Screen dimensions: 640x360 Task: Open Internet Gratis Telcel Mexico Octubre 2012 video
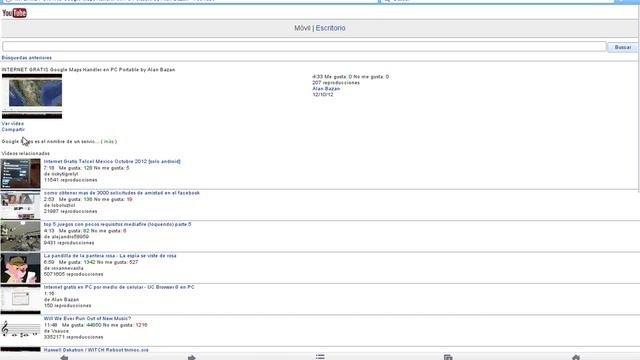point(112,162)
